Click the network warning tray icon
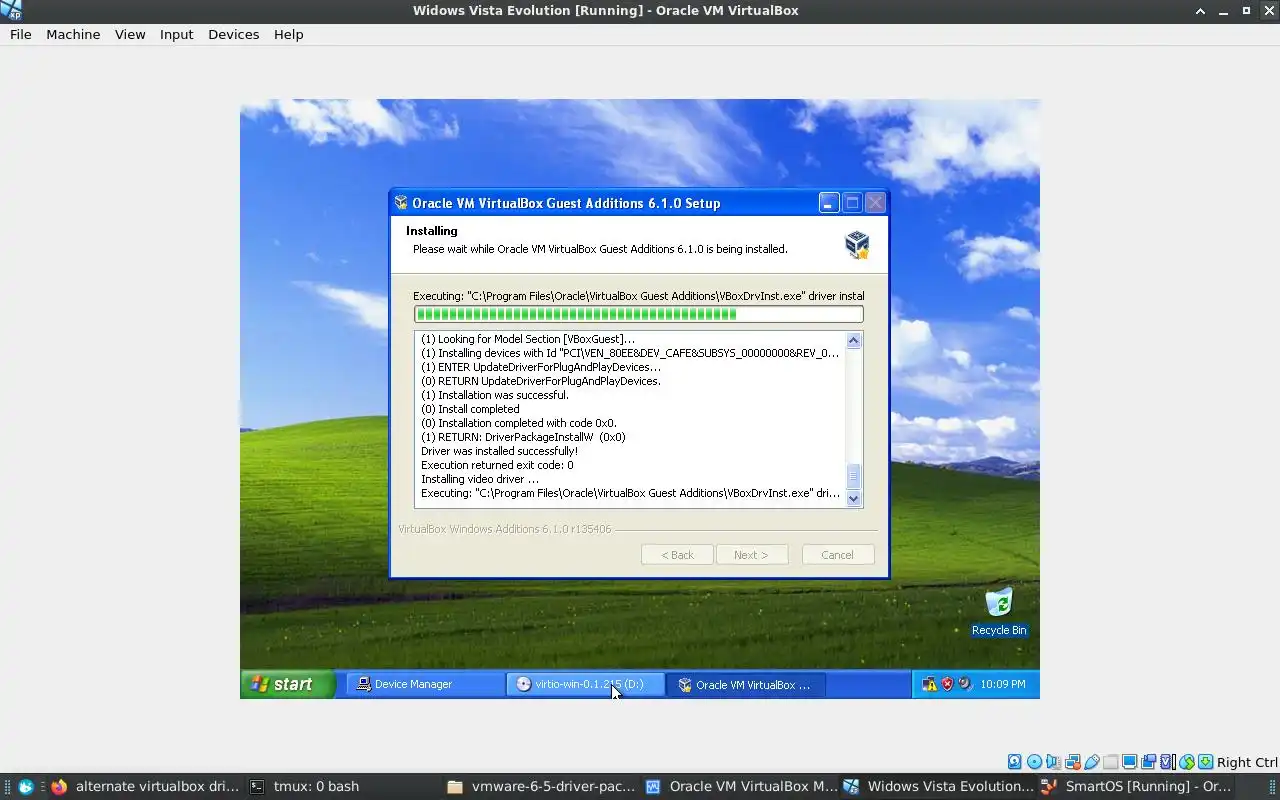 click(x=929, y=684)
